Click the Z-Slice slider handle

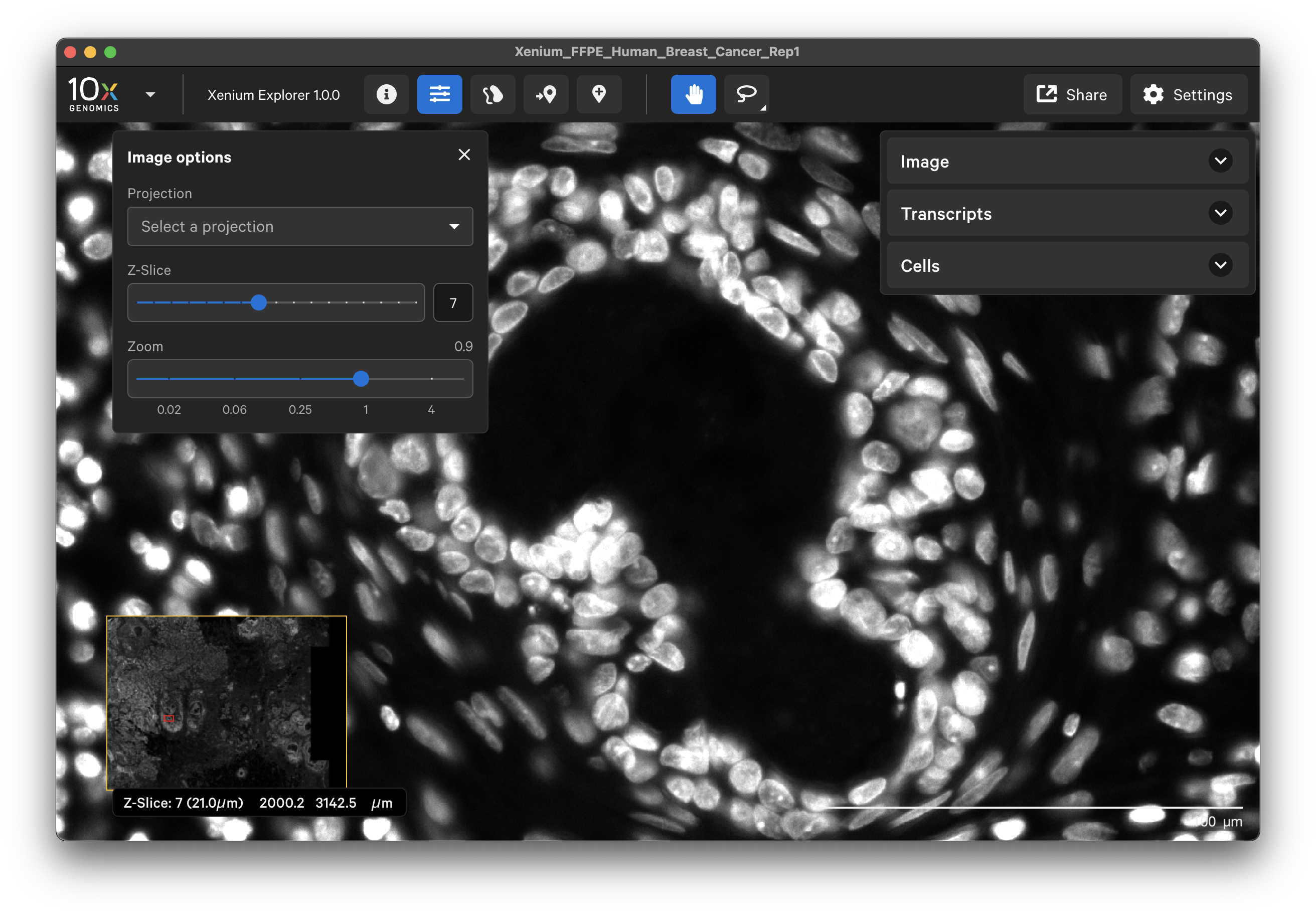pos(259,302)
